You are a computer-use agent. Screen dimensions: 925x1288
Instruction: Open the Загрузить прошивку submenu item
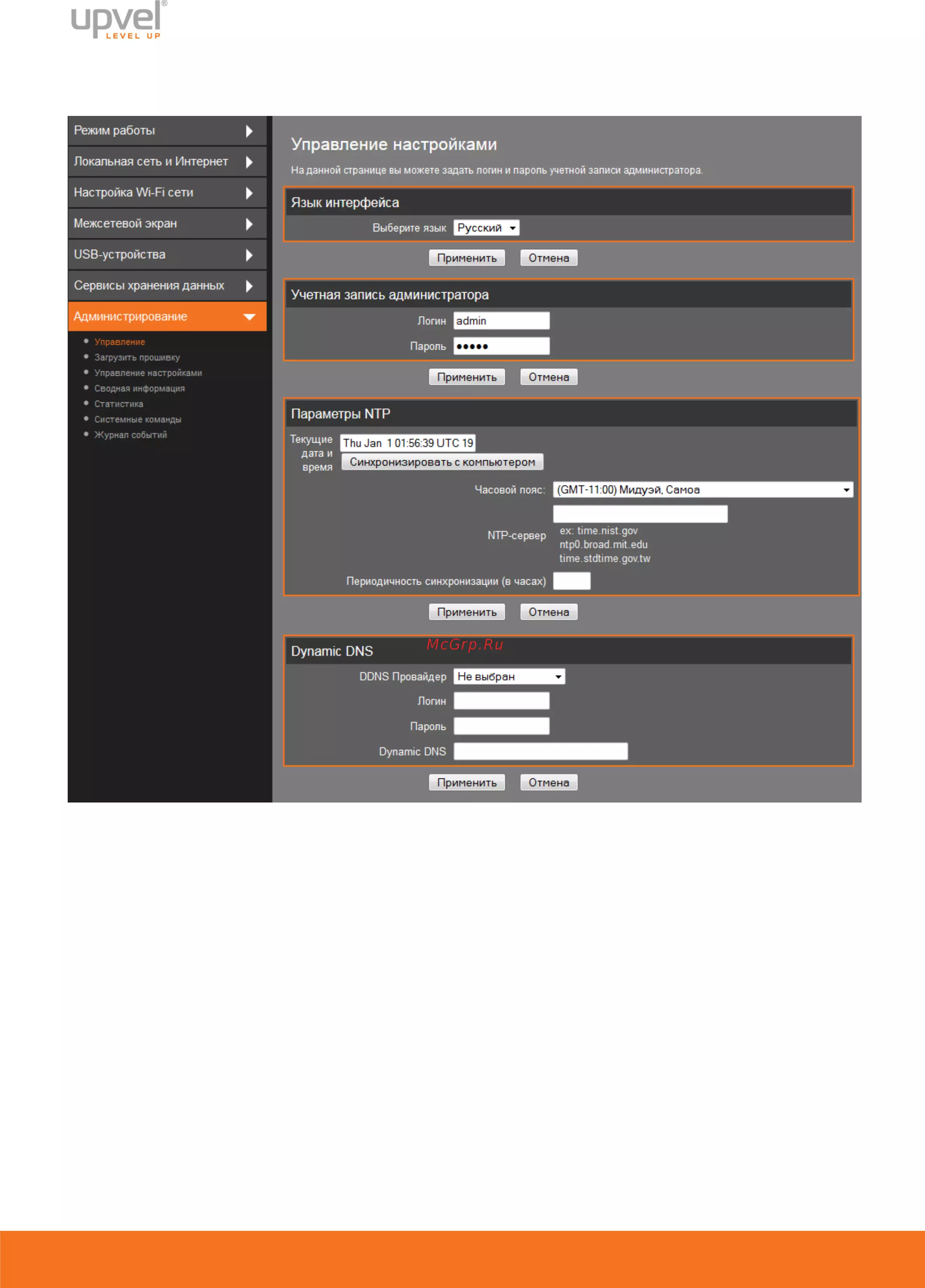coord(137,357)
